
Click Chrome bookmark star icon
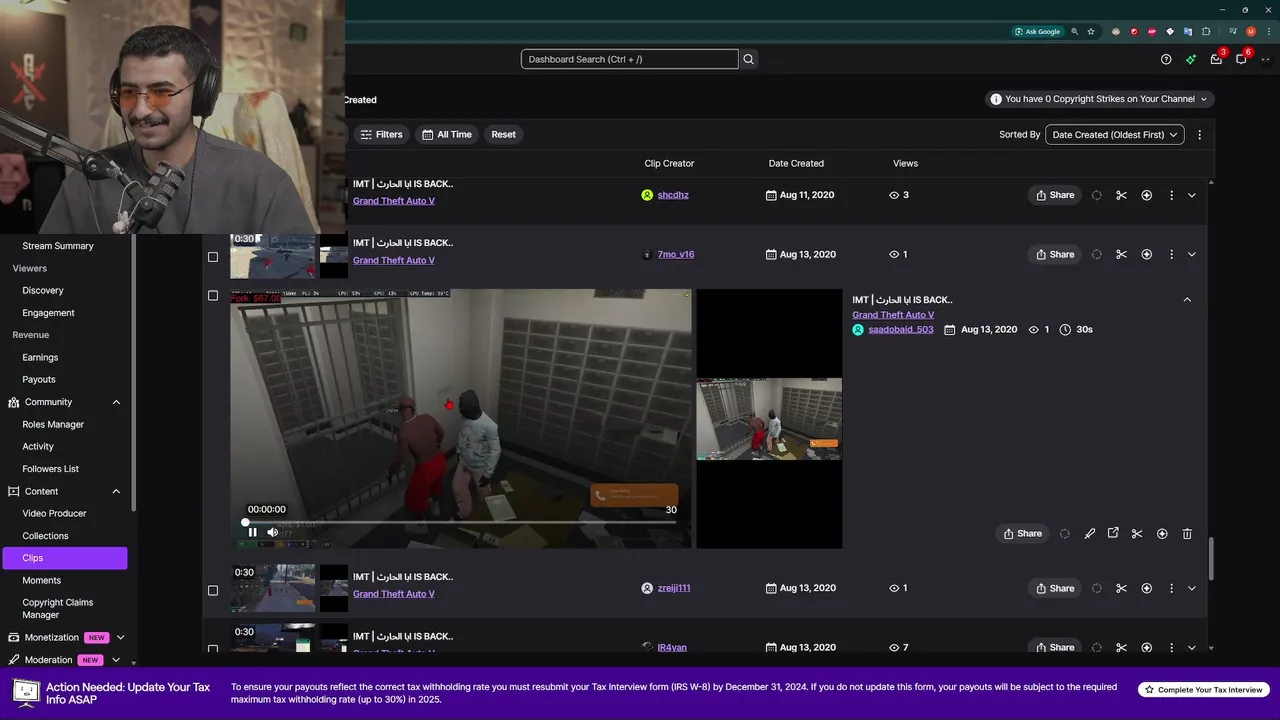pyautogui.click(x=1091, y=31)
